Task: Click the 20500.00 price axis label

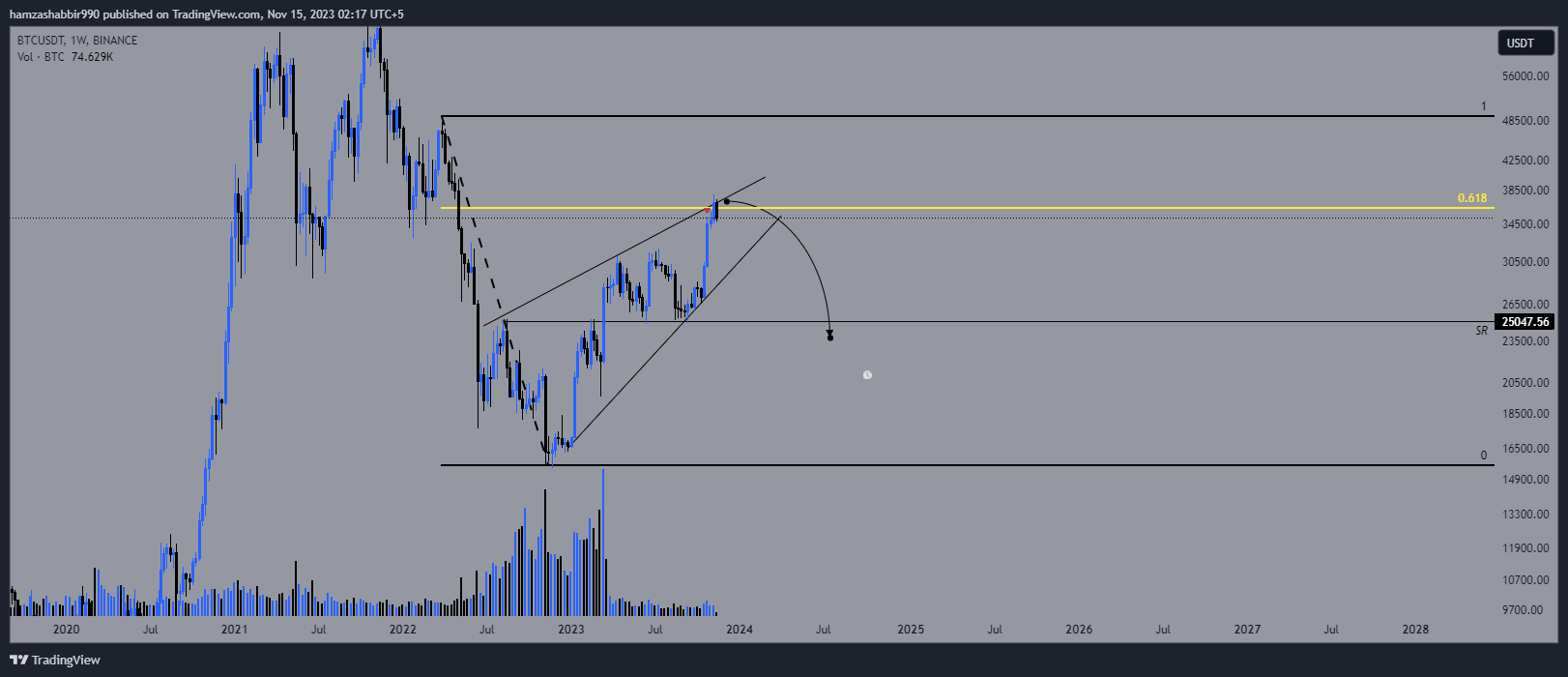Action: (x=1525, y=383)
